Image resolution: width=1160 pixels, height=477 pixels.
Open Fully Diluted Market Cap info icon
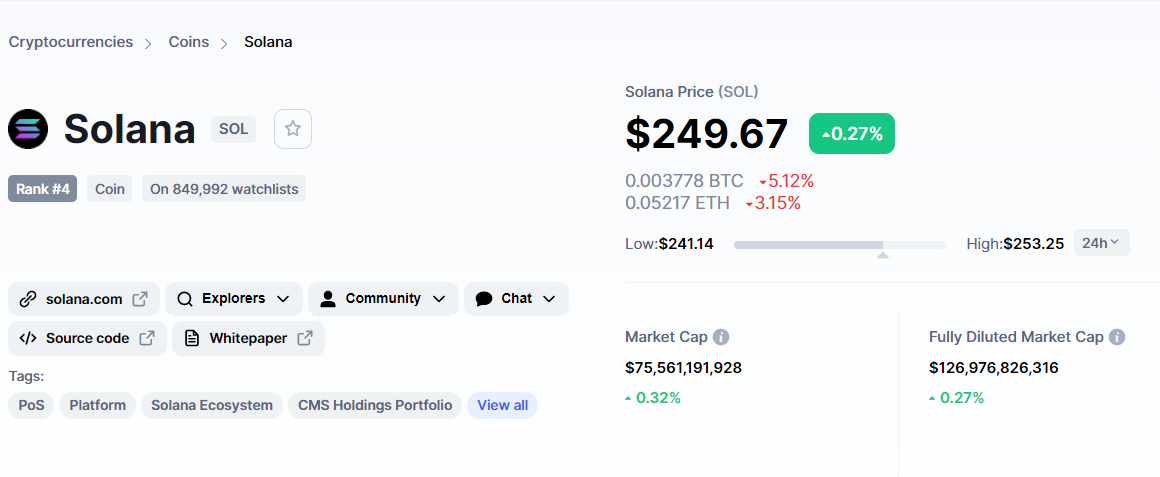[x=1117, y=337]
